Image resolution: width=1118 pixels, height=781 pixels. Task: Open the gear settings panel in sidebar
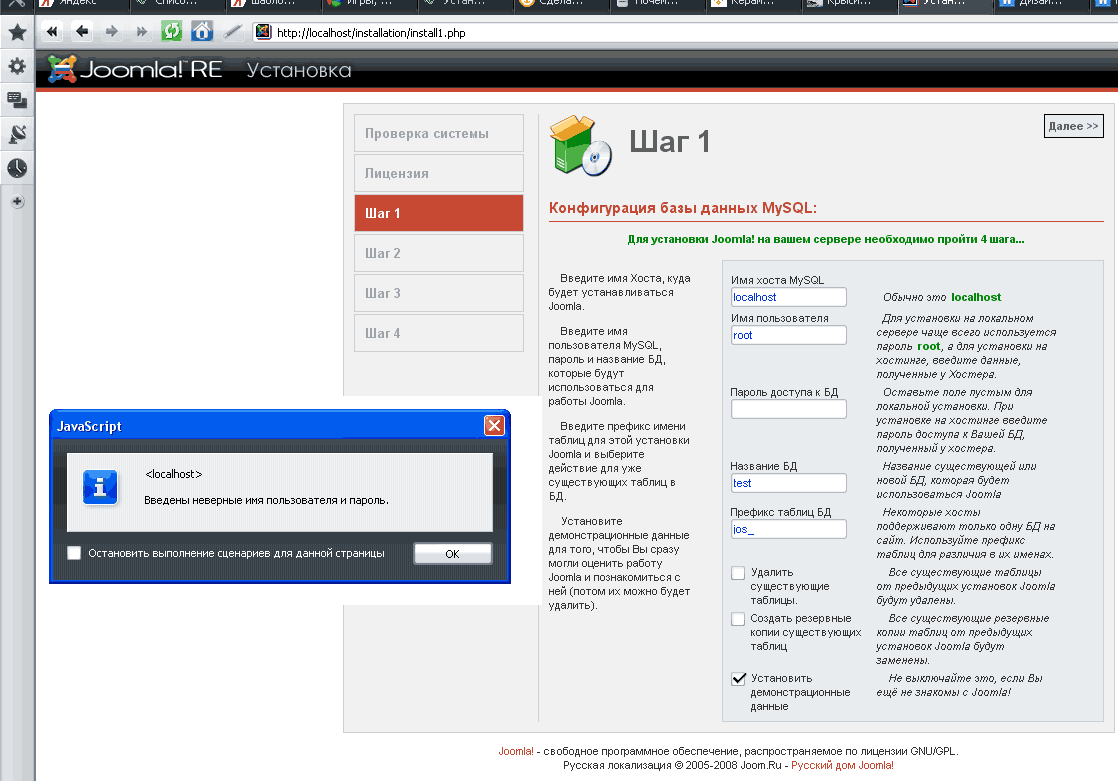click(17, 66)
